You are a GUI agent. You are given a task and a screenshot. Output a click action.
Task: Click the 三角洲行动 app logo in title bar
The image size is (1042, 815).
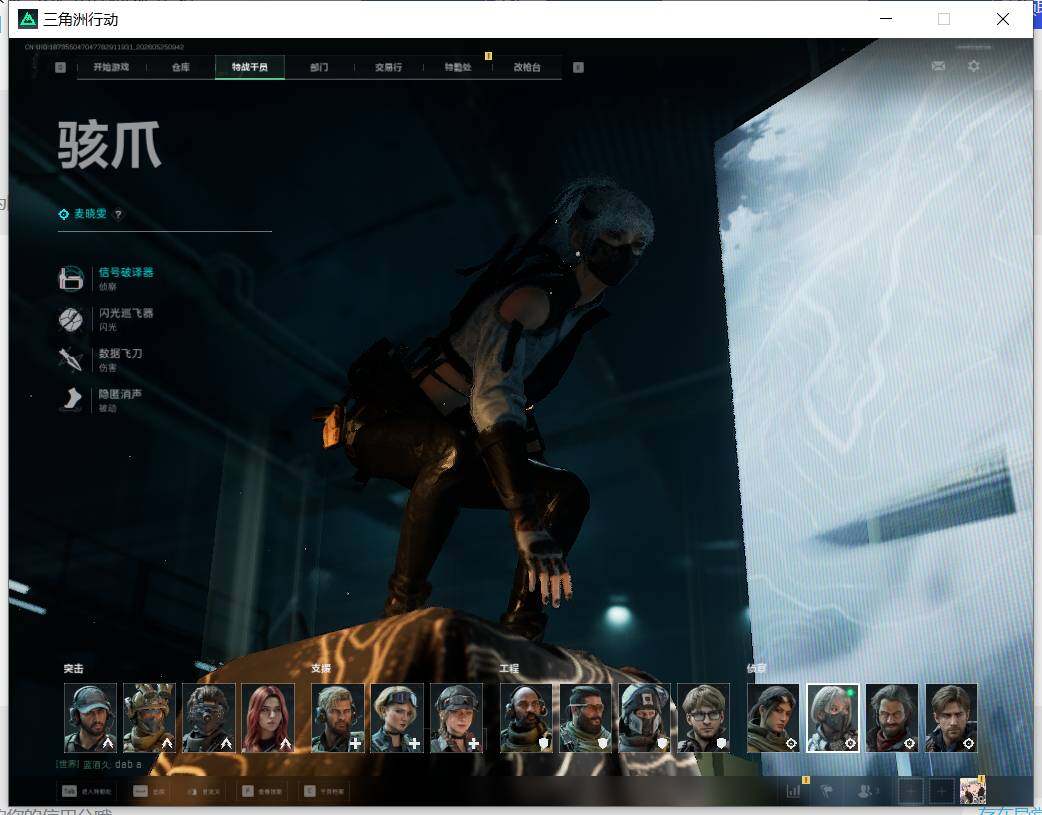28,19
